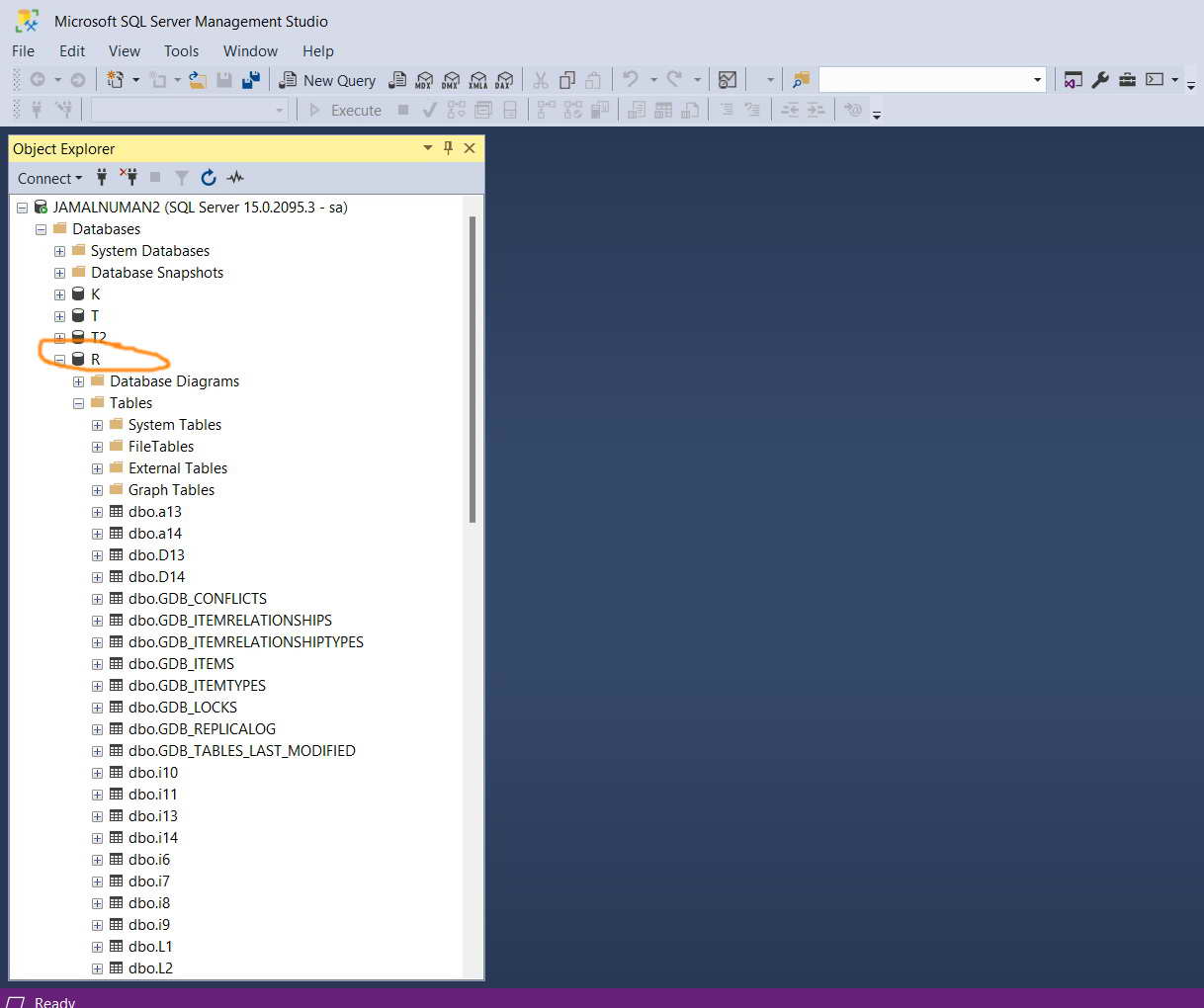1204x1008 pixels.
Task: Expand the dbo.GDB_ITEMS table node
Action: click(96, 663)
